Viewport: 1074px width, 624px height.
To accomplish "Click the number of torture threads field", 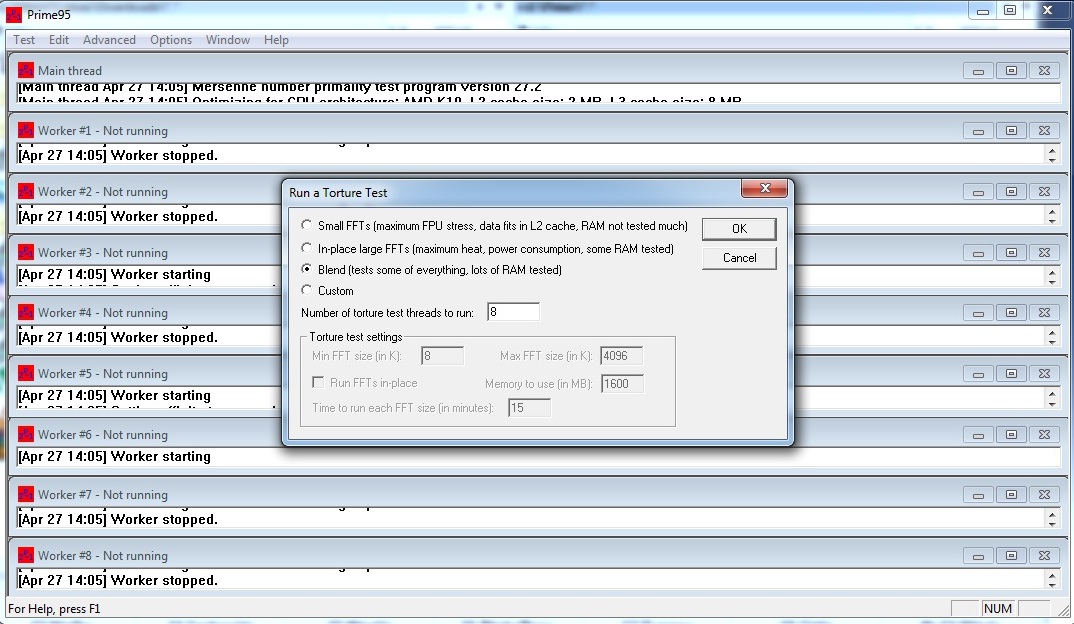I will click(x=513, y=312).
